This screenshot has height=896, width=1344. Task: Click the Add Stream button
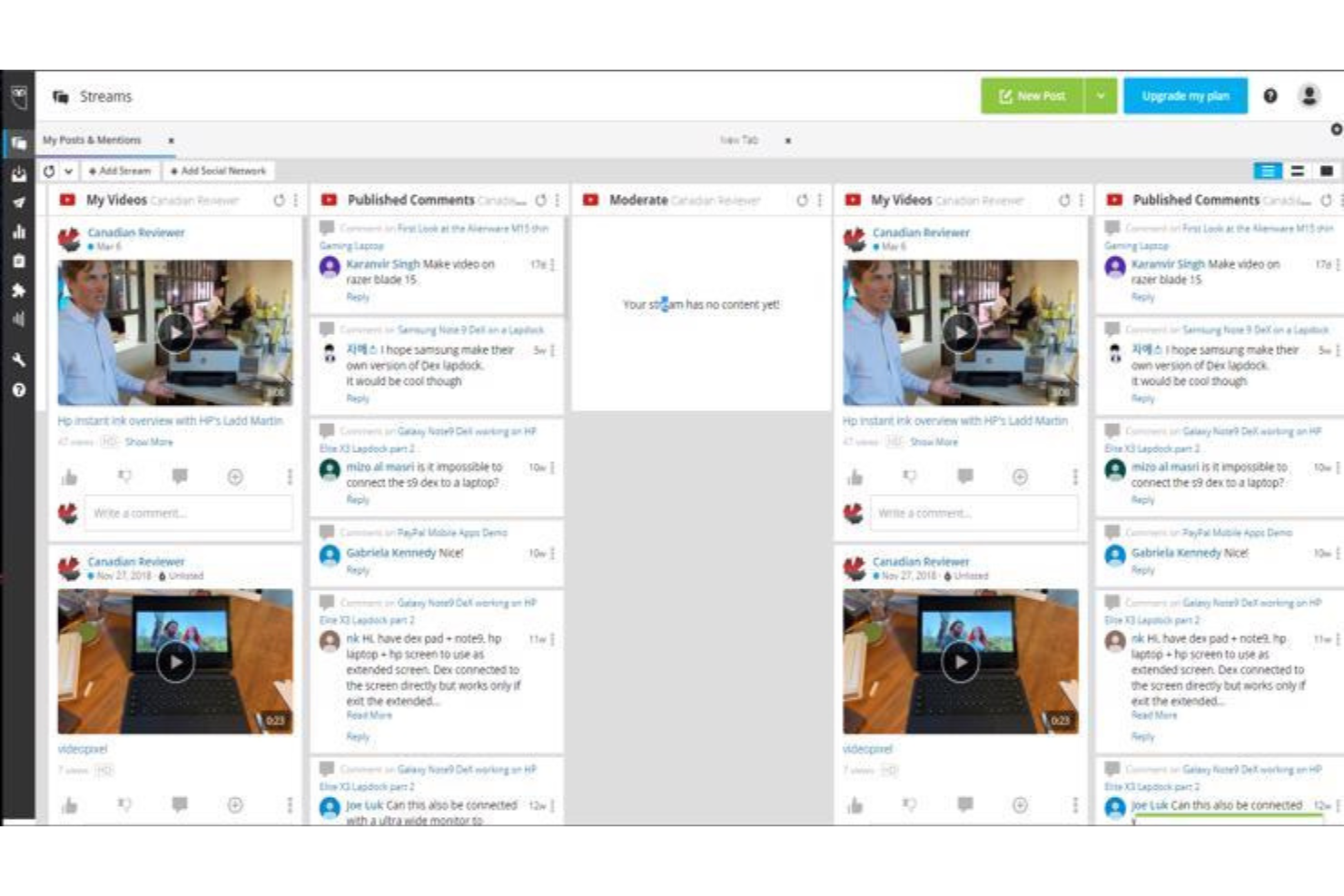(120, 171)
